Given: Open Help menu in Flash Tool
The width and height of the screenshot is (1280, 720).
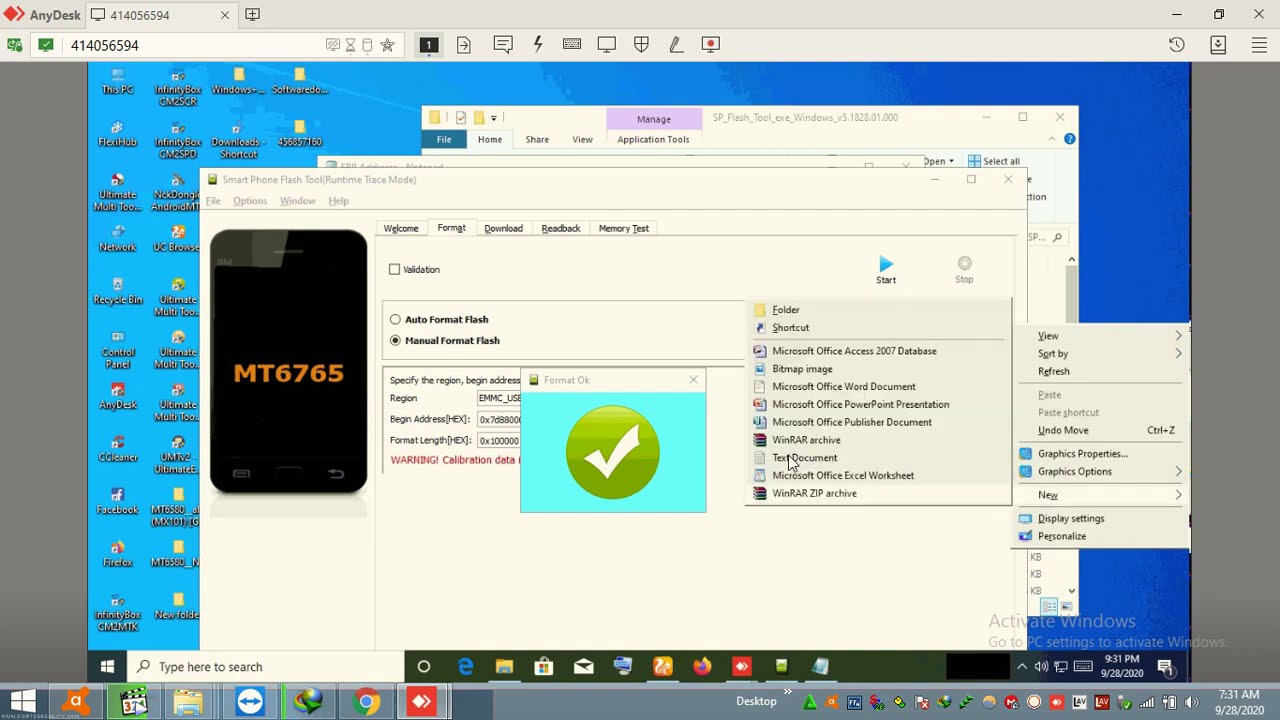Looking at the screenshot, I should tap(339, 201).
